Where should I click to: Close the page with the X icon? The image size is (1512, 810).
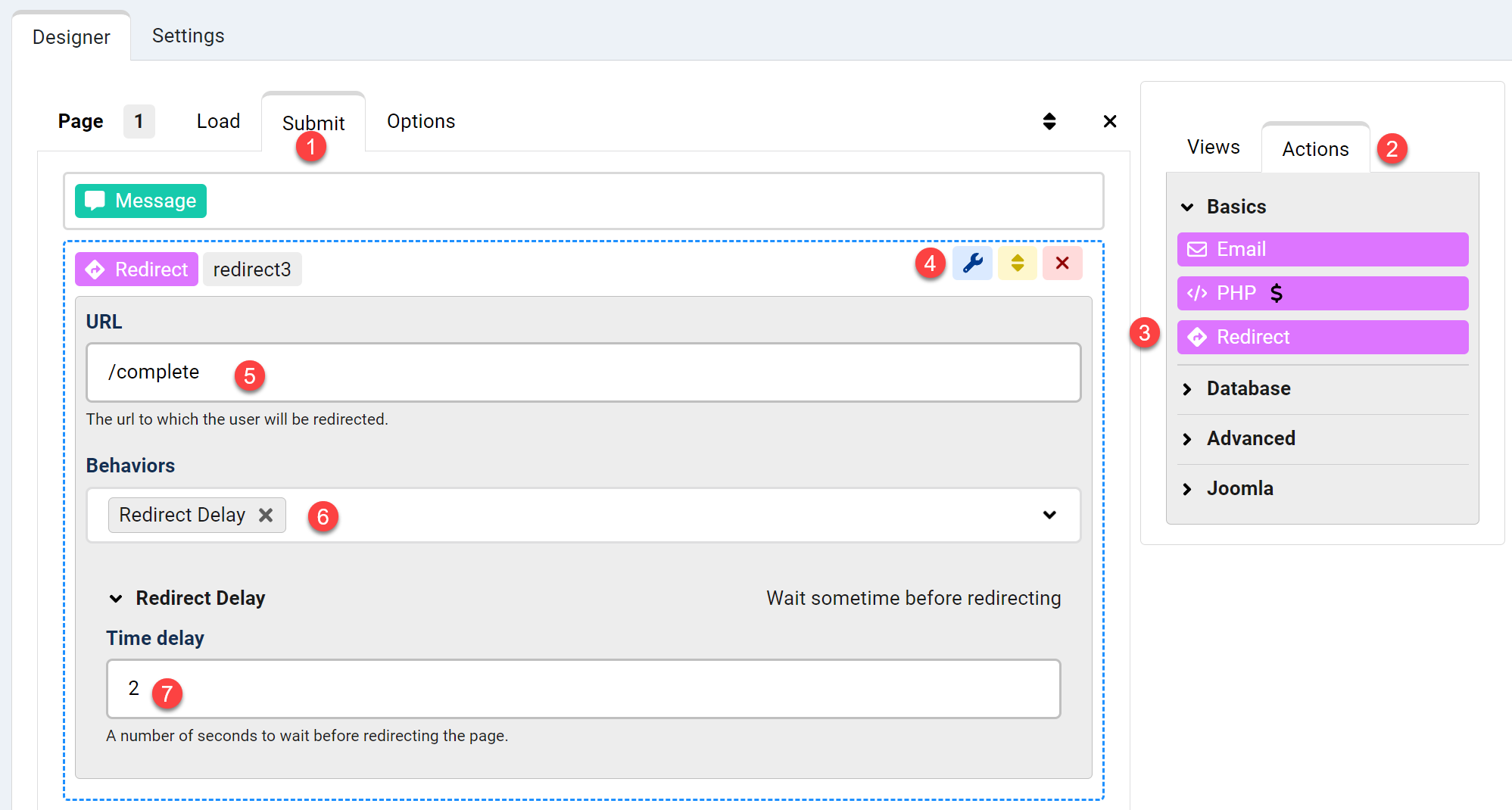coord(1109,121)
